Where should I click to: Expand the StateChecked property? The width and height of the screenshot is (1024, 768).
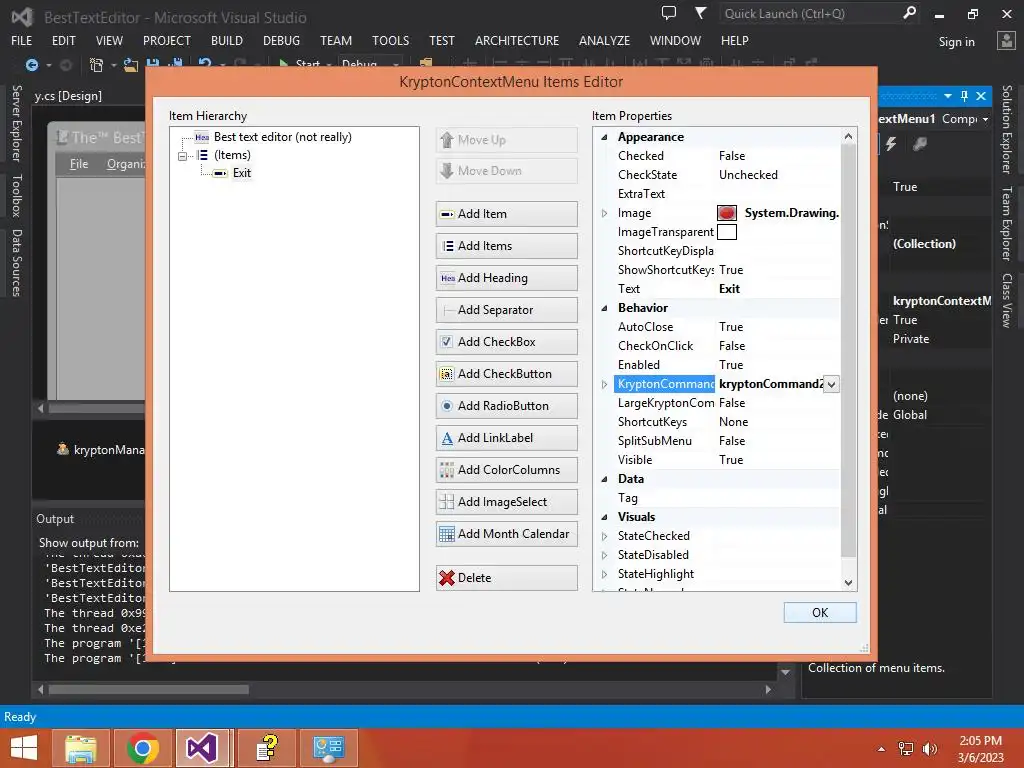click(x=604, y=536)
